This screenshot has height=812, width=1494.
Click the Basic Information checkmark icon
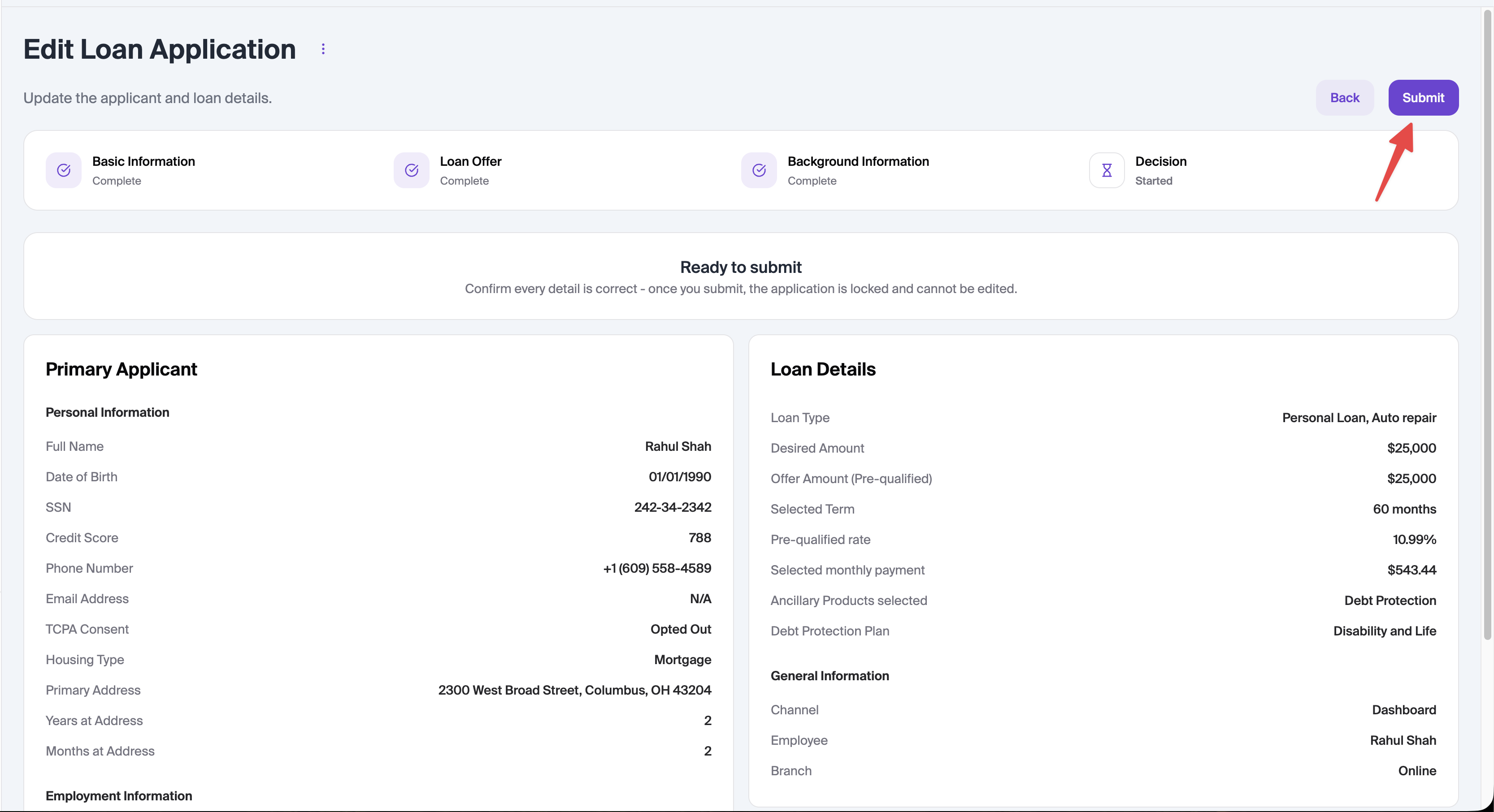pos(64,170)
